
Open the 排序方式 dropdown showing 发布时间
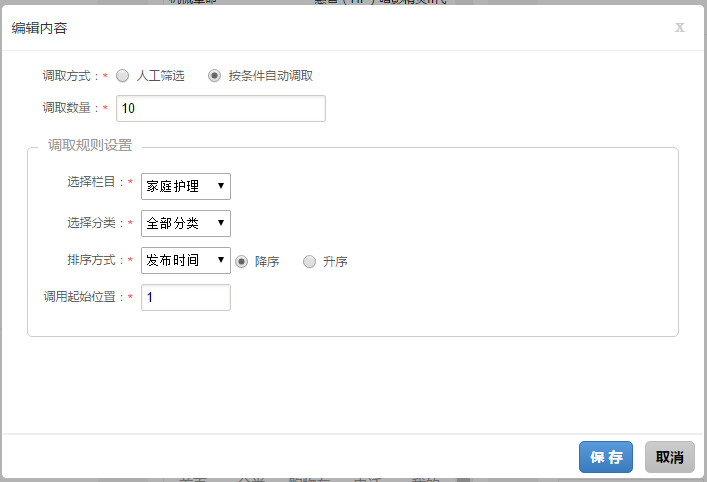(x=186, y=261)
